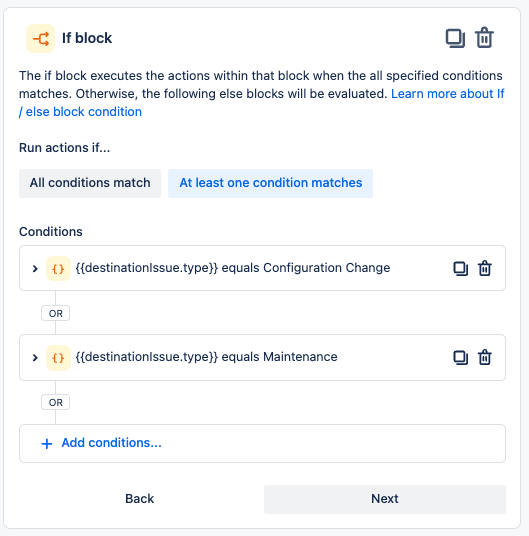
Task: Delete the Configuration Change condition
Action: coord(485,268)
